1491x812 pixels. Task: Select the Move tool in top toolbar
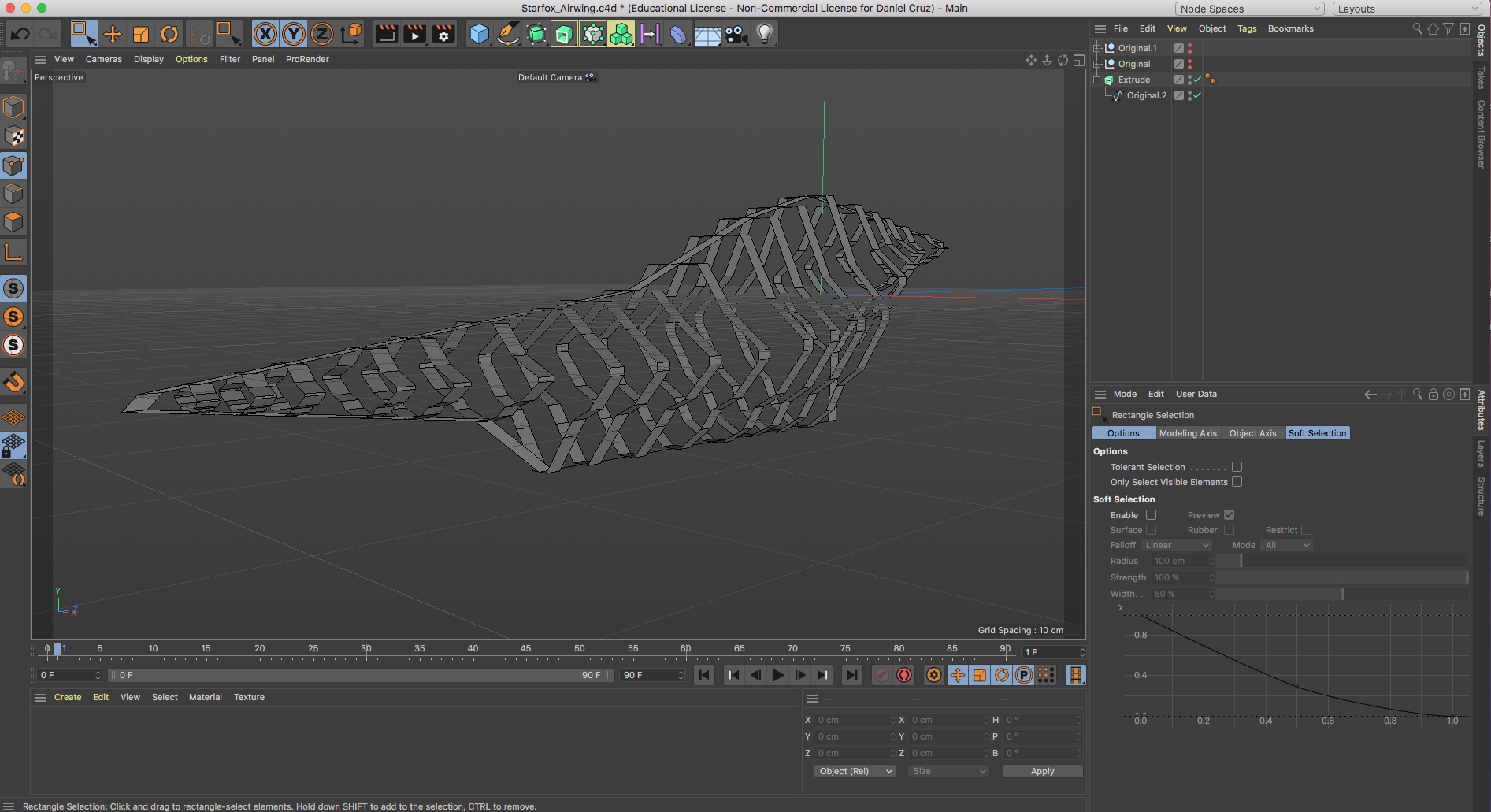pos(113,34)
